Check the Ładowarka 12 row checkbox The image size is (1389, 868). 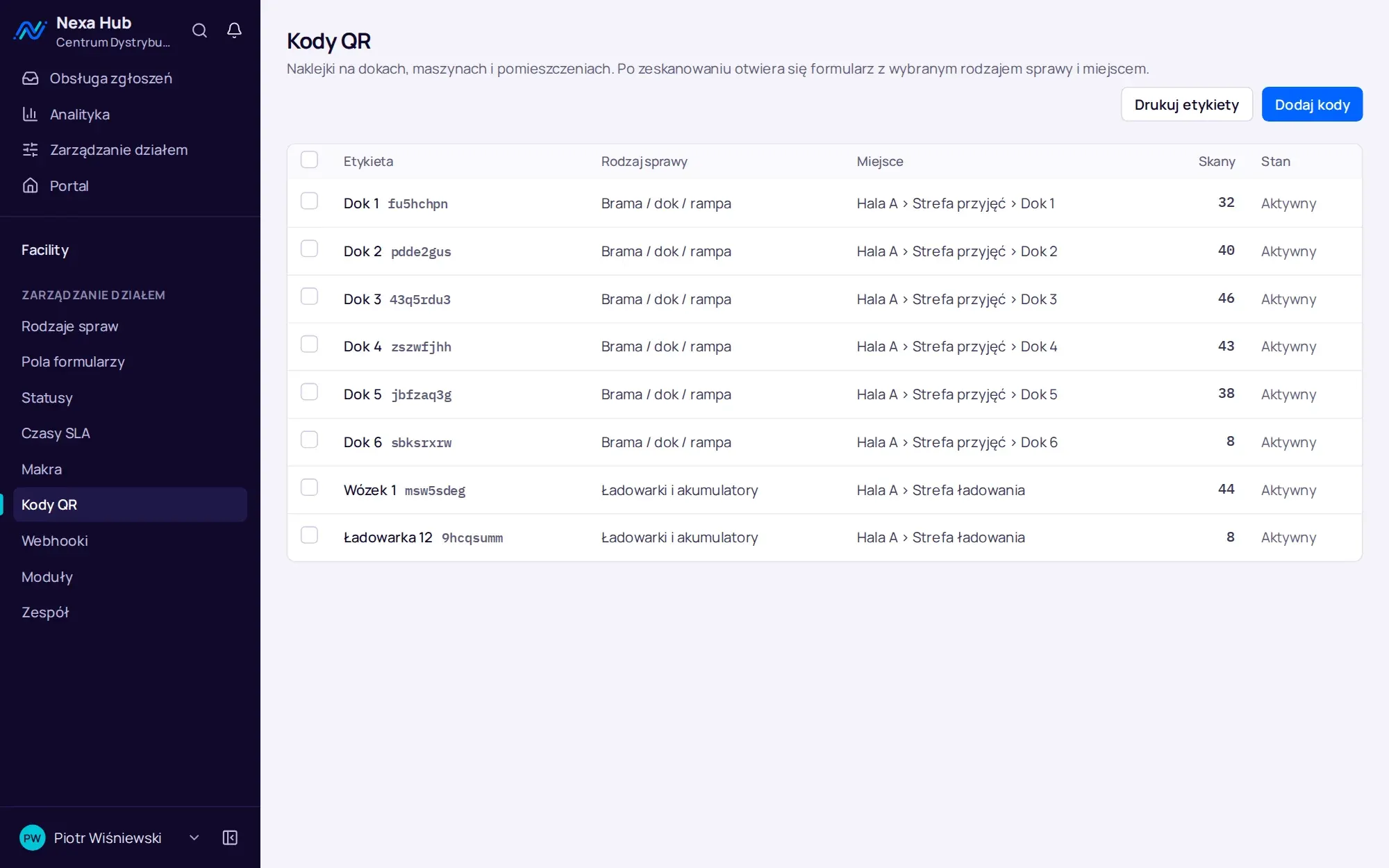(309, 535)
